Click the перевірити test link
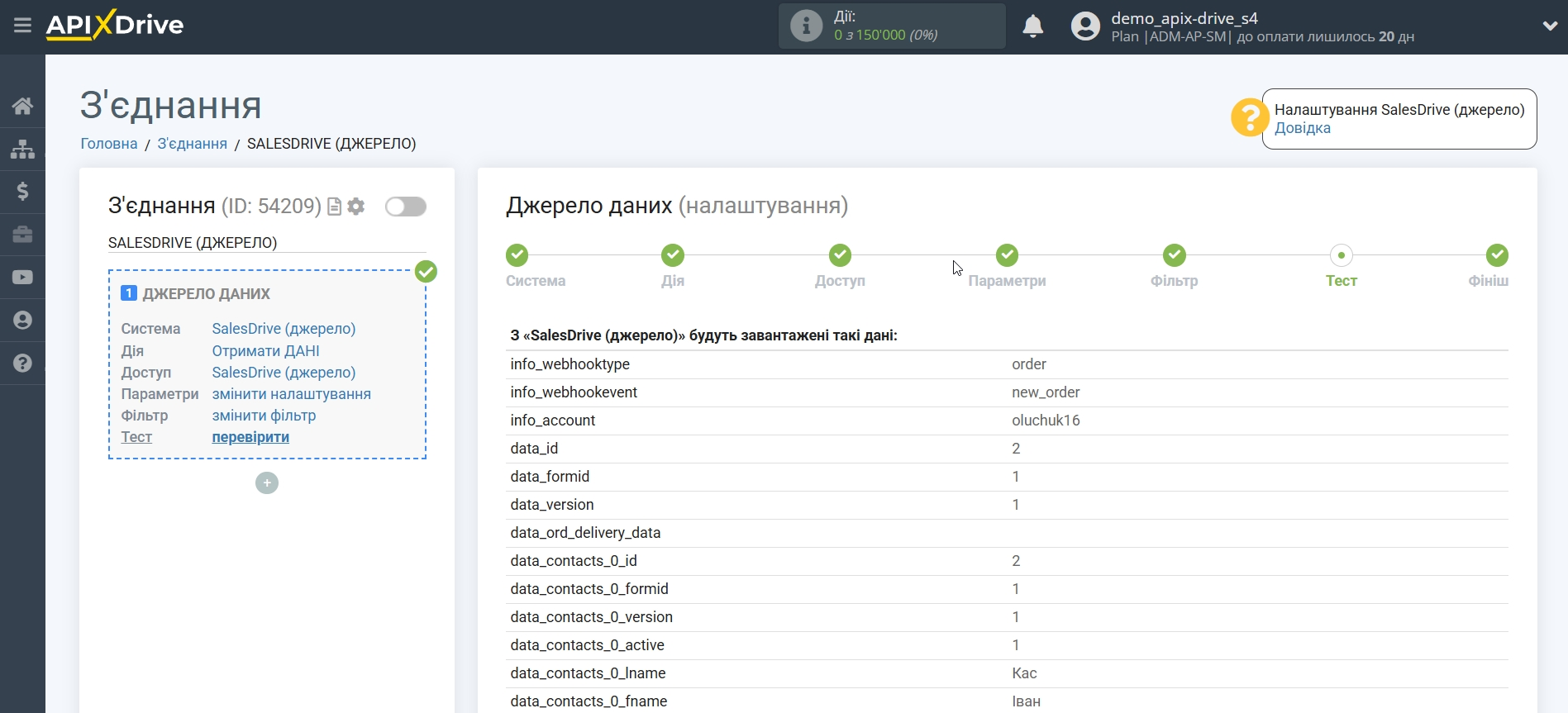Image resolution: width=1568 pixels, height=713 pixels. coord(250,437)
